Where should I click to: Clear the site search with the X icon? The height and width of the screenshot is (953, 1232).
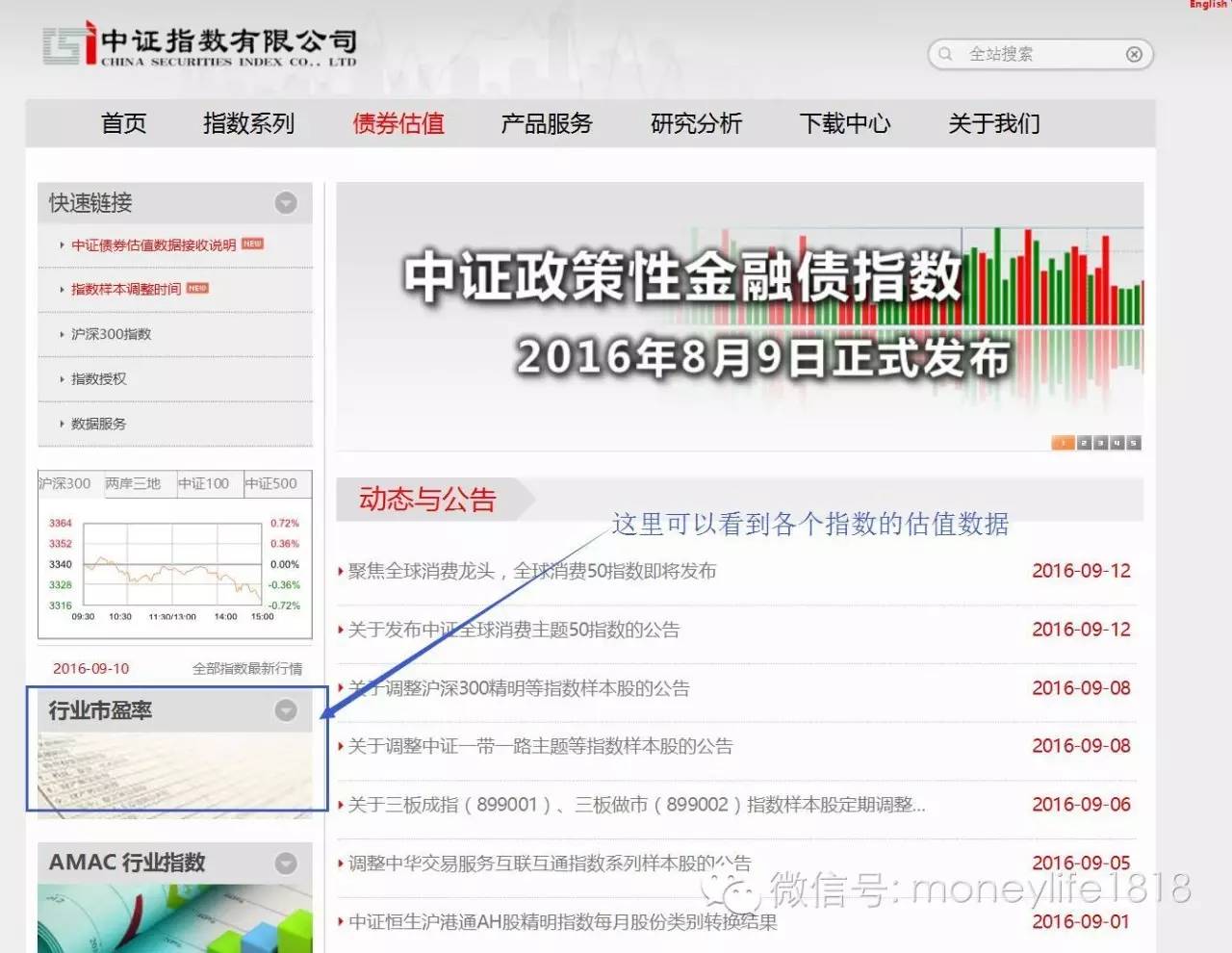(x=1134, y=54)
